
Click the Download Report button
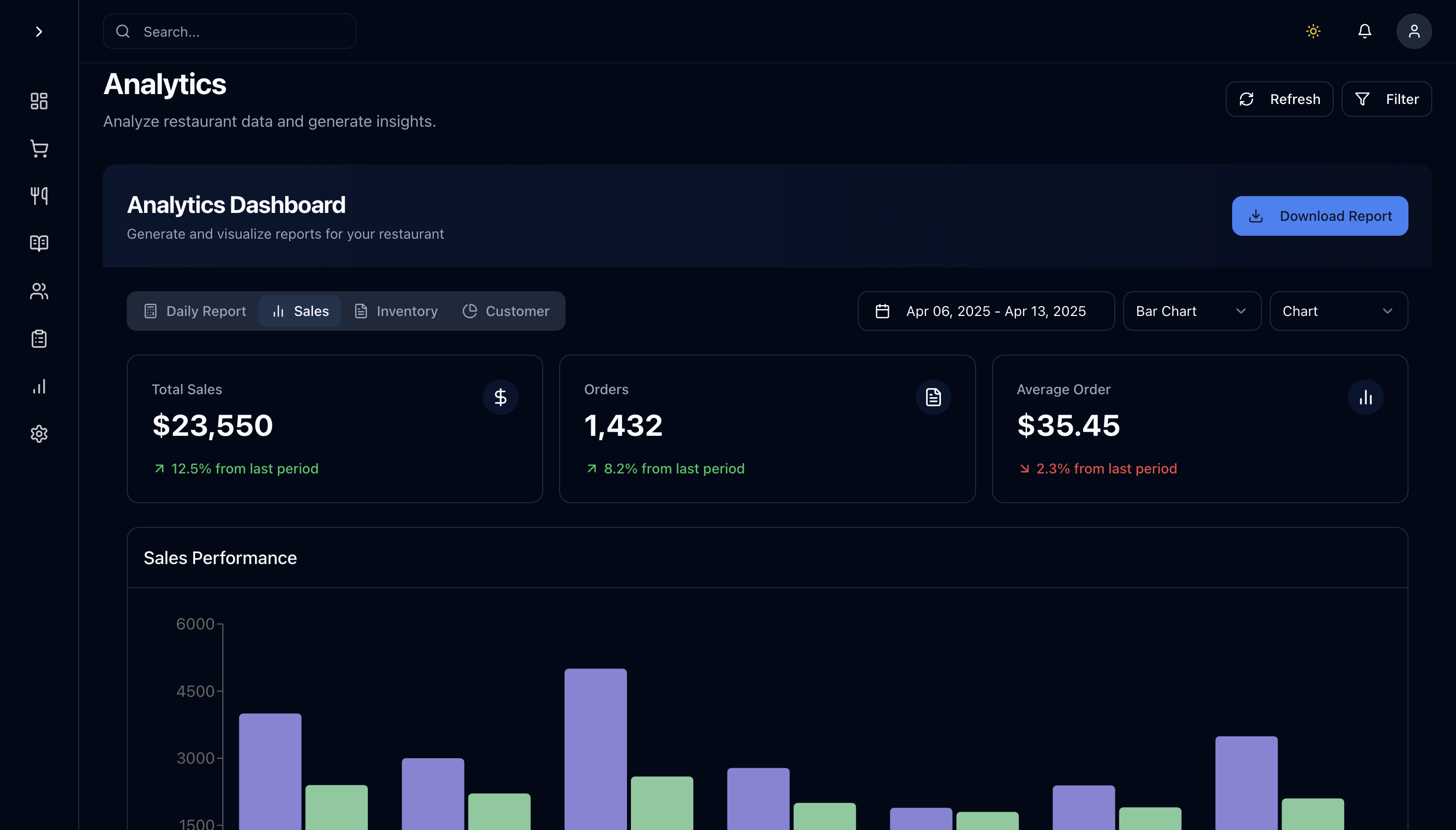[1319, 216]
